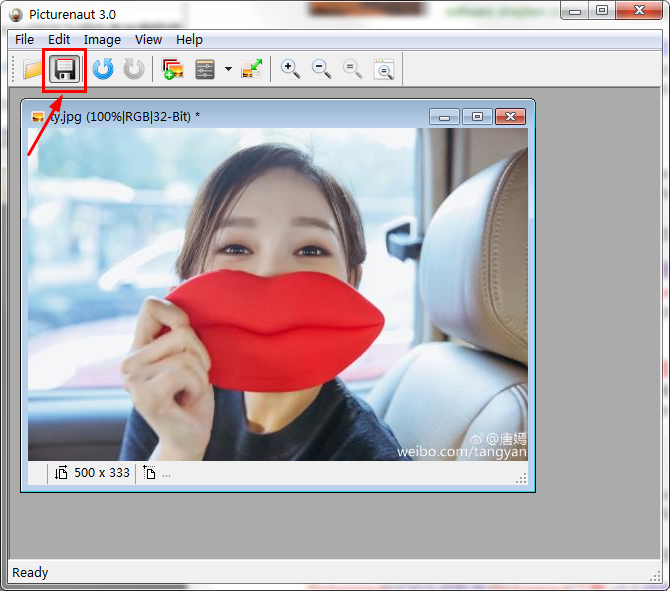Maximize the ty.jpg image window
This screenshot has height=591, width=670.
tap(477, 117)
